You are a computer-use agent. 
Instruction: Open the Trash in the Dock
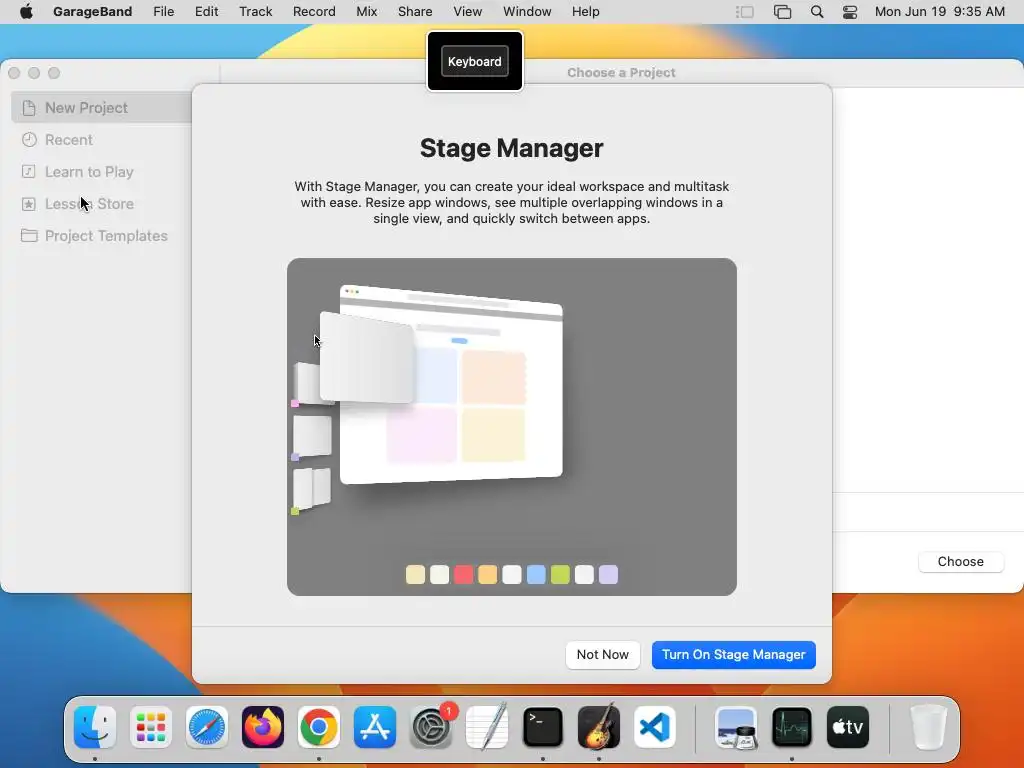(x=929, y=727)
